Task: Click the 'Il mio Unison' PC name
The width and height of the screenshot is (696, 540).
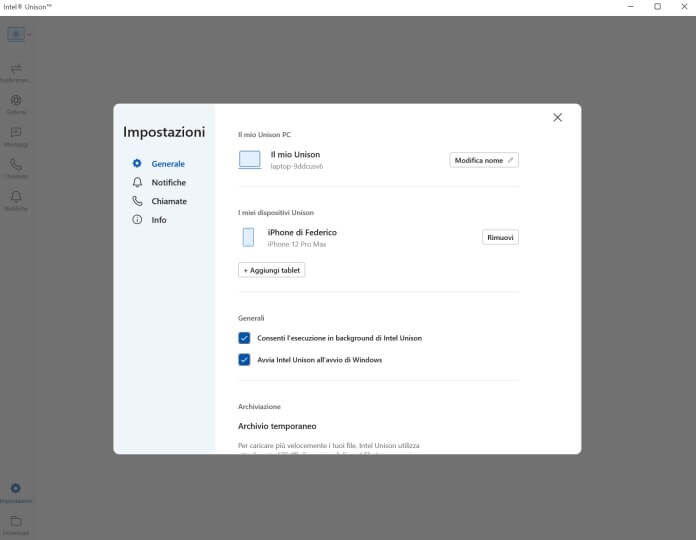Action: point(295,154)
